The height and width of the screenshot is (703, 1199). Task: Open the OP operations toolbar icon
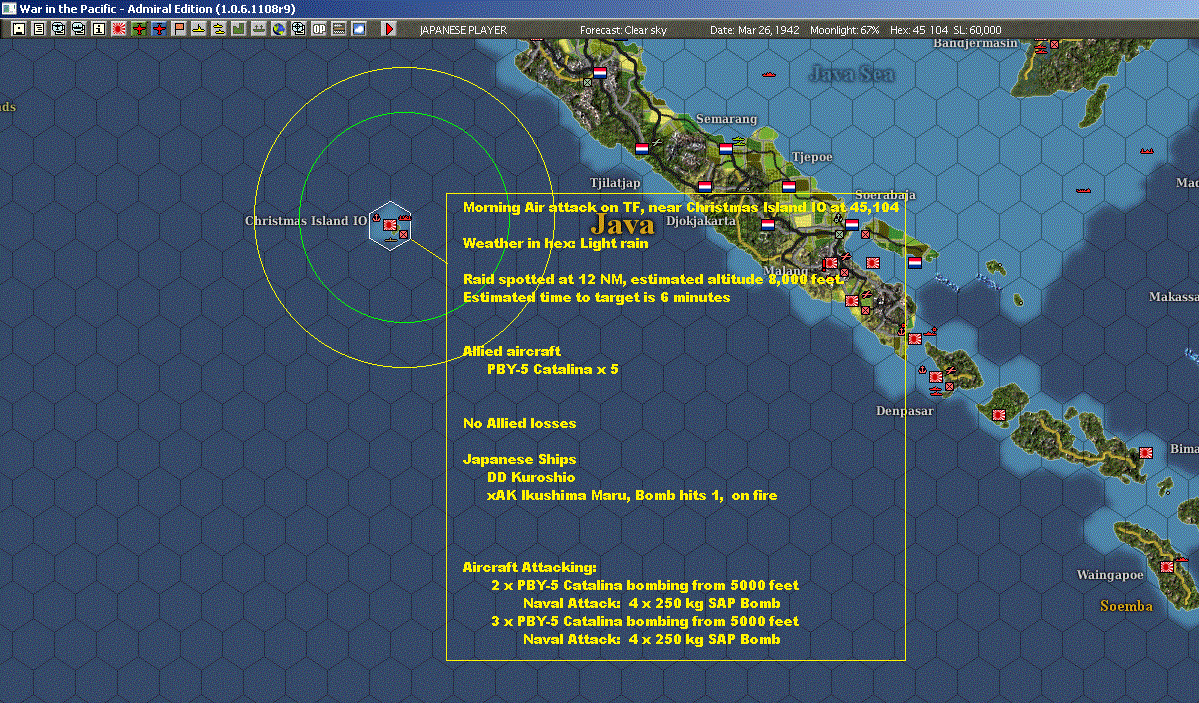click(319, 29)
